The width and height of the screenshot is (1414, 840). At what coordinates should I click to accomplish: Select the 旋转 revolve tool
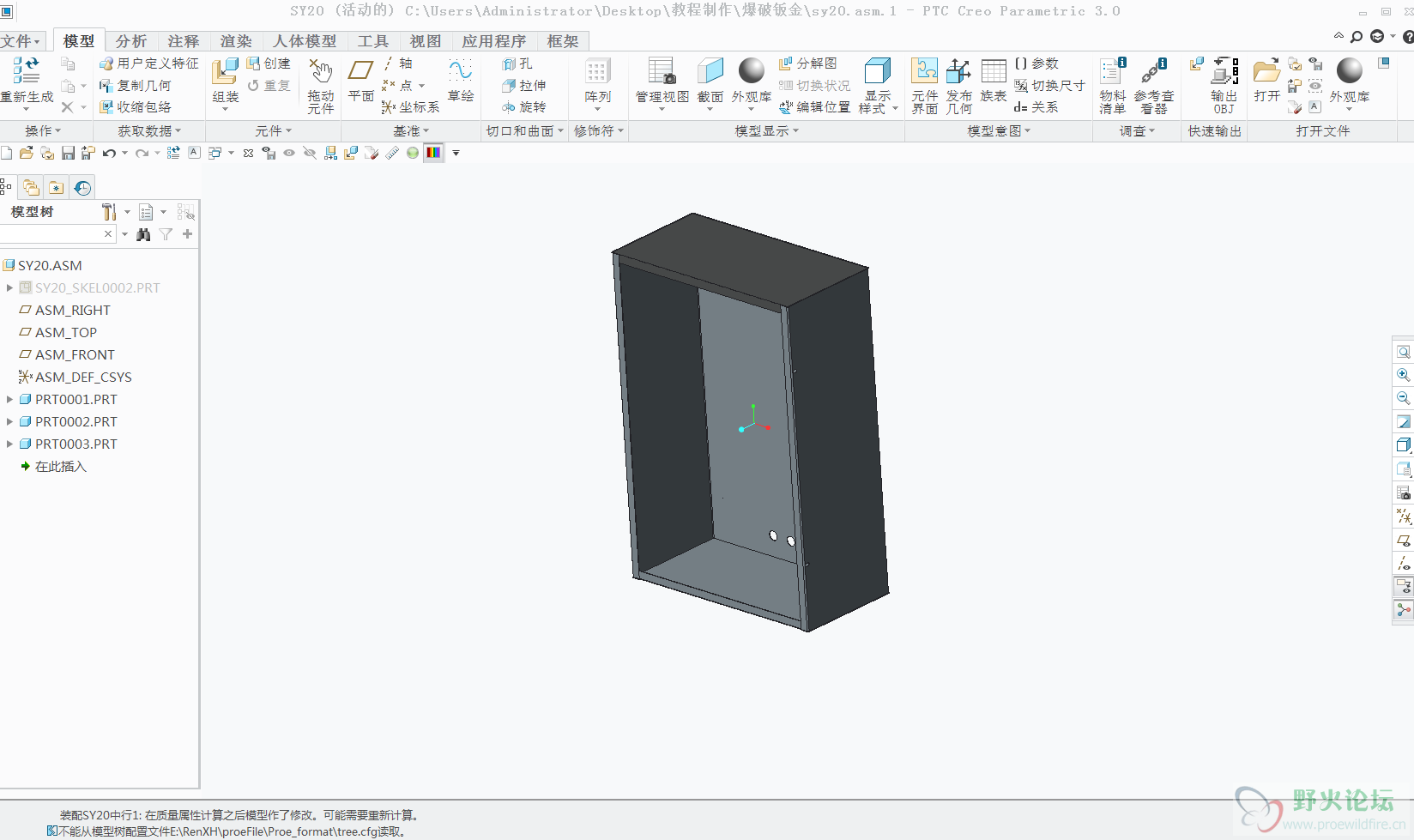523,107
